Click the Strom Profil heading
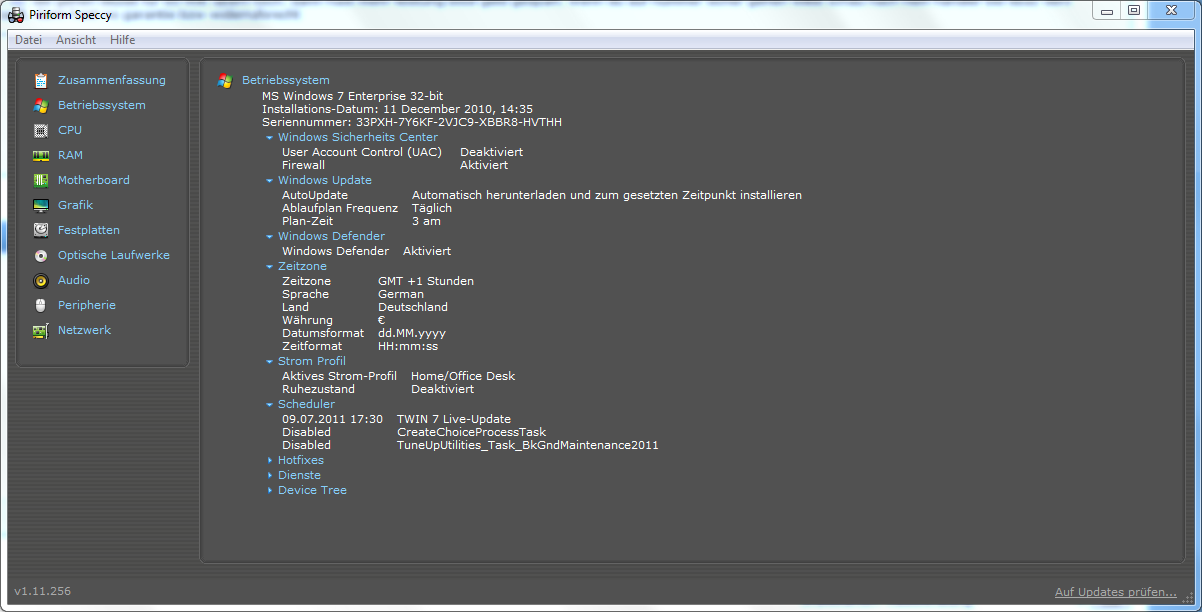Viewport: 1202px width, 612px height. (312, 361)
